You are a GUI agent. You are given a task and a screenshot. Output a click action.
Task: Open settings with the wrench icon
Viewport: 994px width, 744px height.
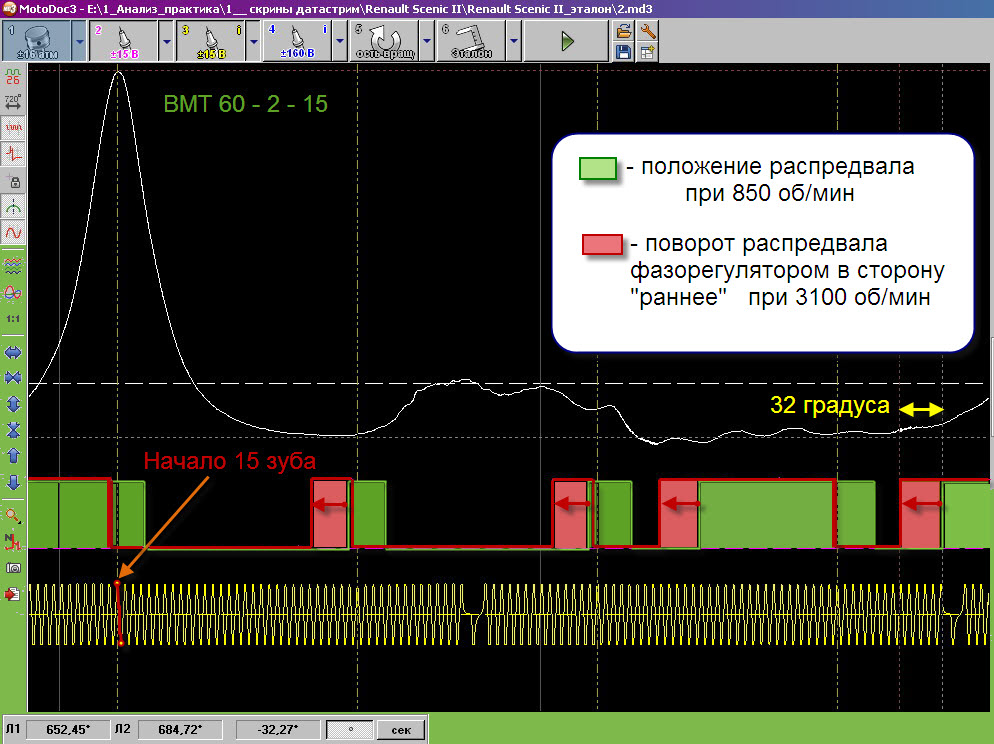647,31
